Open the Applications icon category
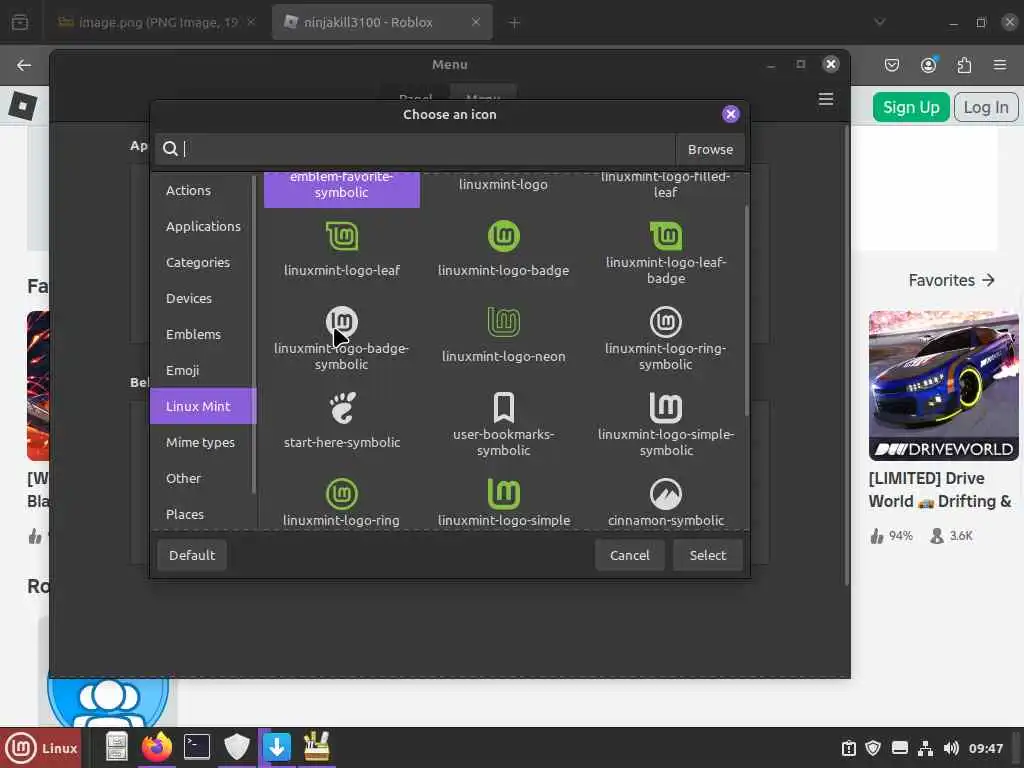The width and height of the screenshot is (1024, 768). point(203,227)
